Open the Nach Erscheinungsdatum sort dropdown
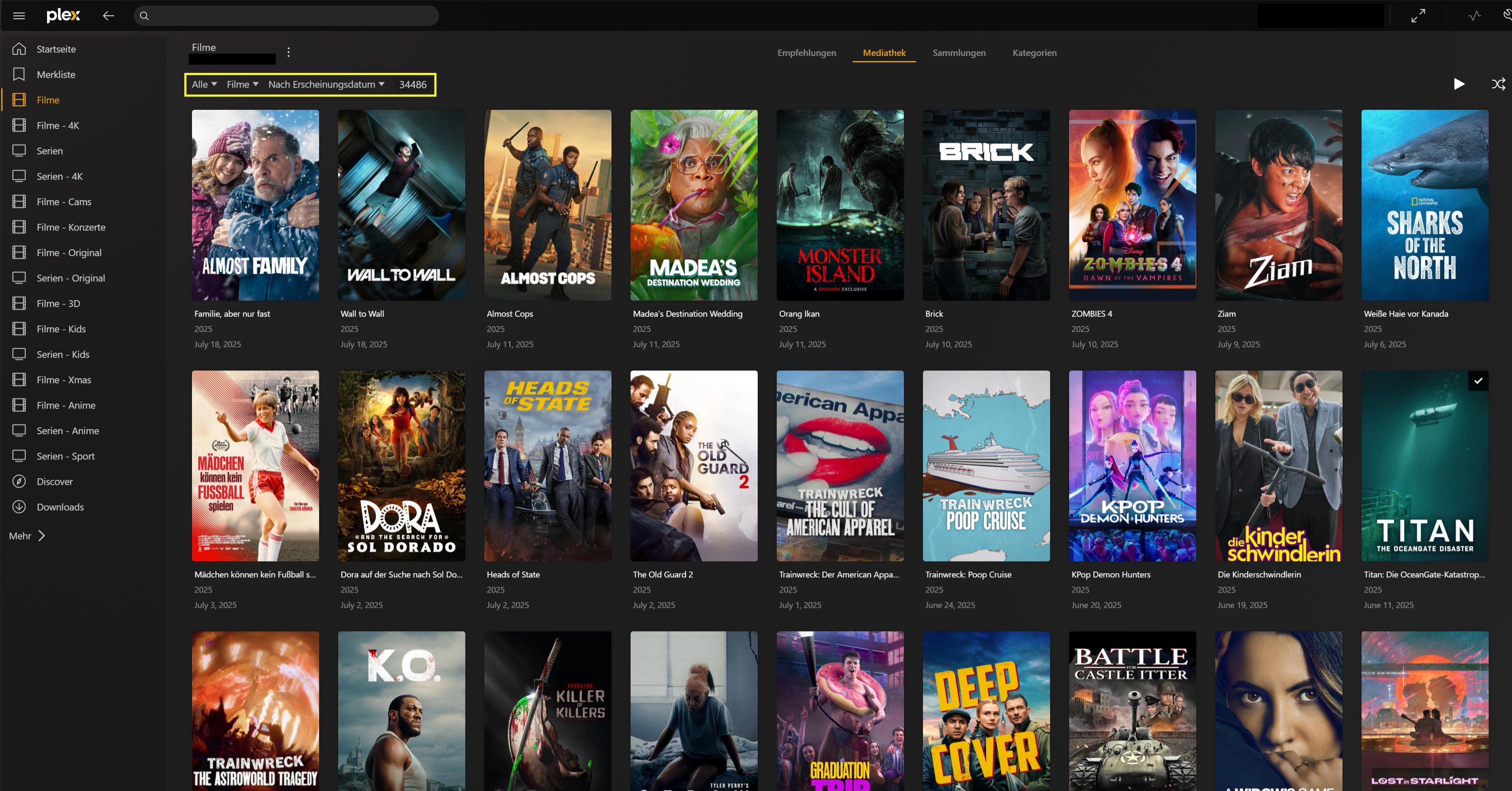 [326, 84]
